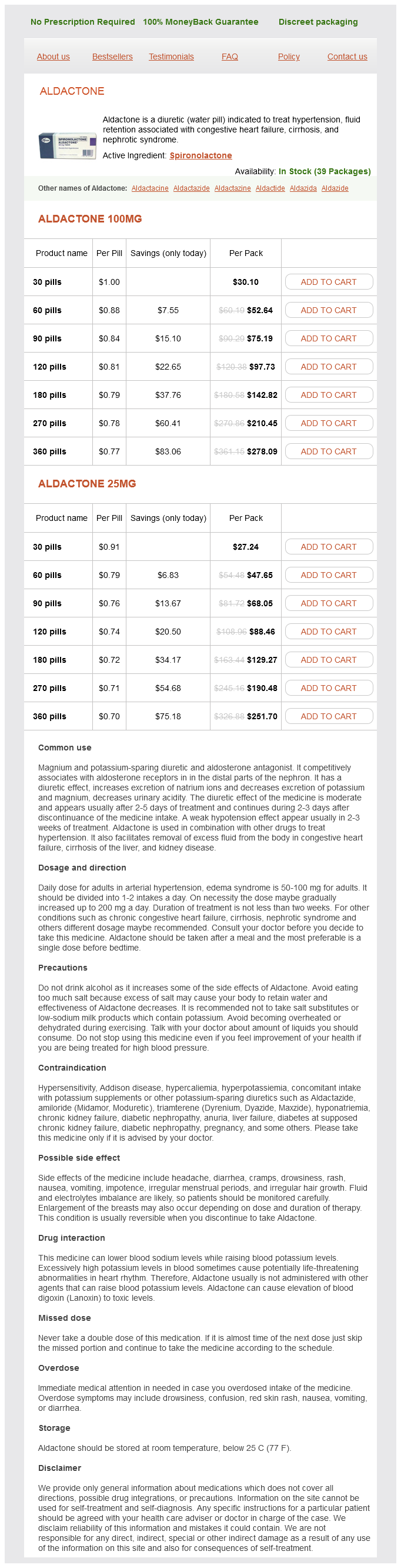Add 120 pills of Aldactone 25mg to cart

[329, 632]
